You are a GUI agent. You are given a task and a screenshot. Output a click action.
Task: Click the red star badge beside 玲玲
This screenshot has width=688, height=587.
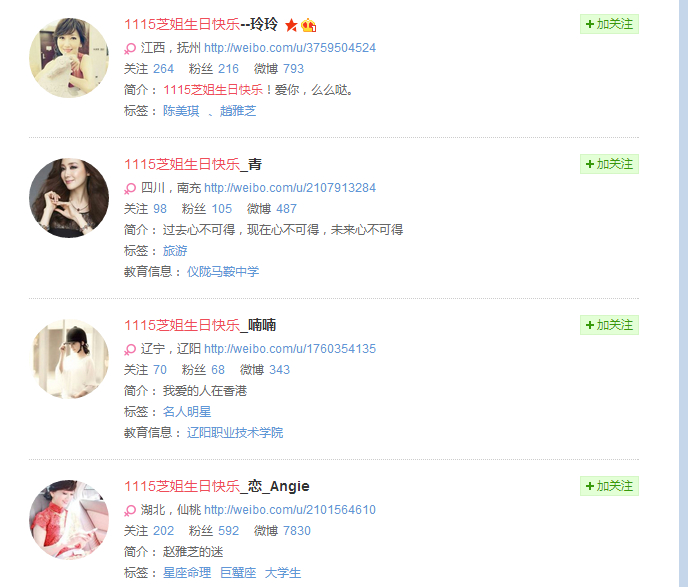click(291, 25)
